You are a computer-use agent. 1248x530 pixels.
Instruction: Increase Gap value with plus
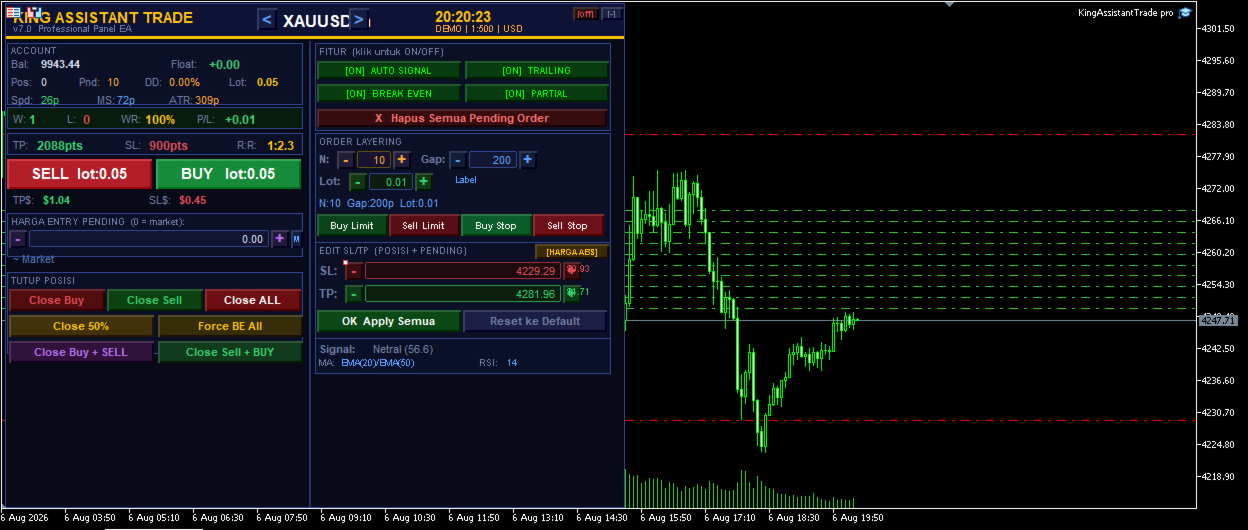528,160
